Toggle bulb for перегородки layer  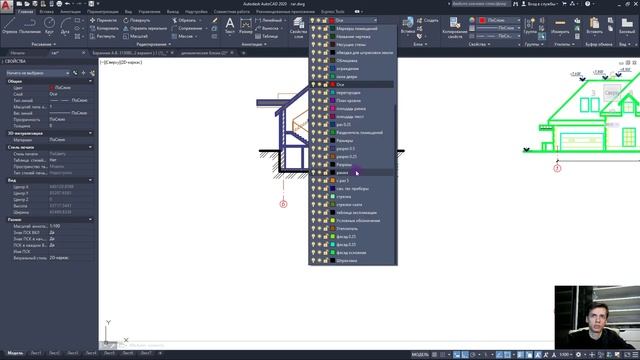[x=313, y=93]
